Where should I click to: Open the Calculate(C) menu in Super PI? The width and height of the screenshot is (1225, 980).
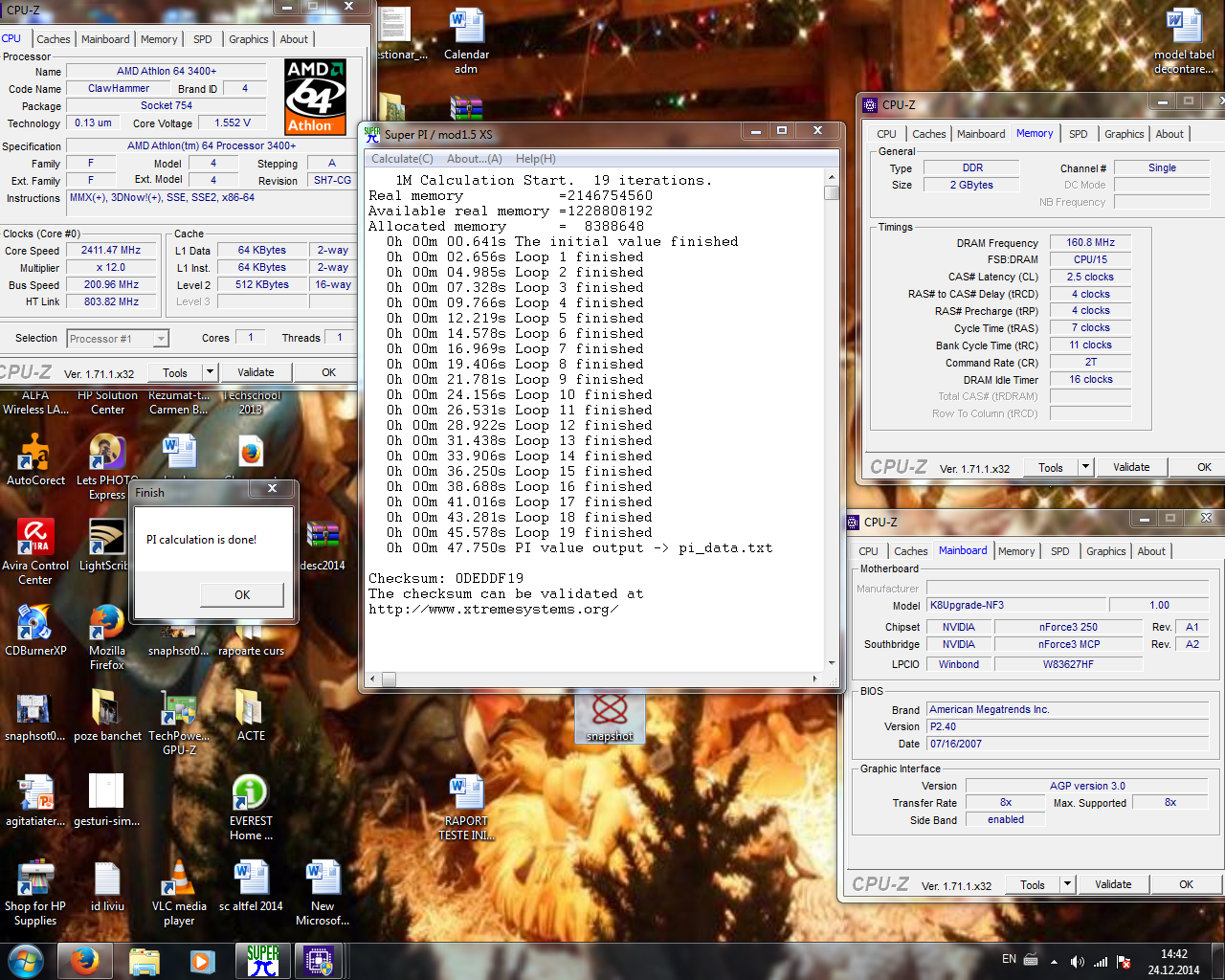(x=402, y=159)
